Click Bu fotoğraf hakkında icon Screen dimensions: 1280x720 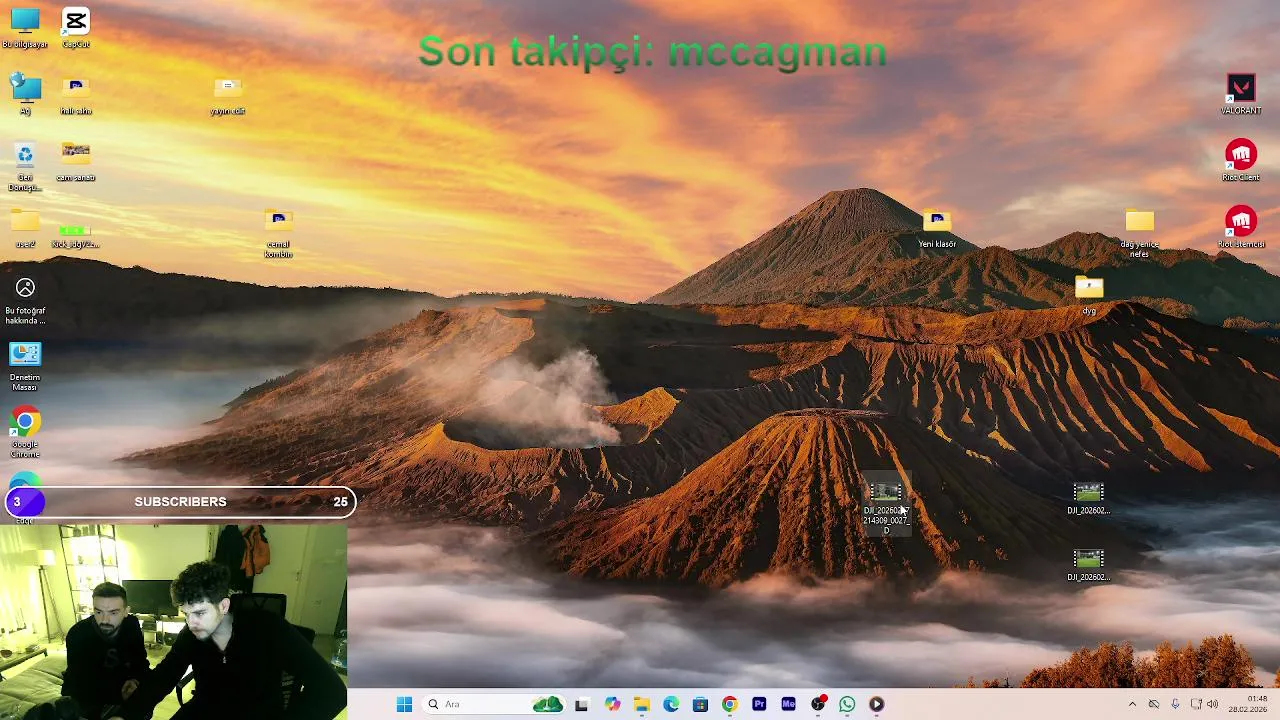25,300
